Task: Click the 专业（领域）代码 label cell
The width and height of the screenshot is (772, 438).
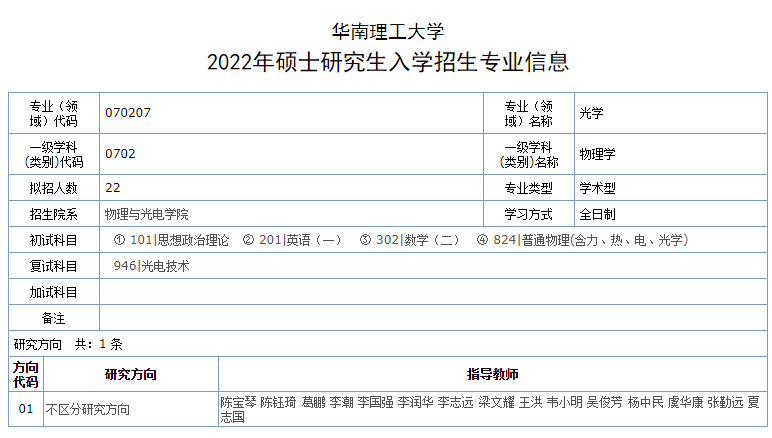Action: tap(54, 113)
